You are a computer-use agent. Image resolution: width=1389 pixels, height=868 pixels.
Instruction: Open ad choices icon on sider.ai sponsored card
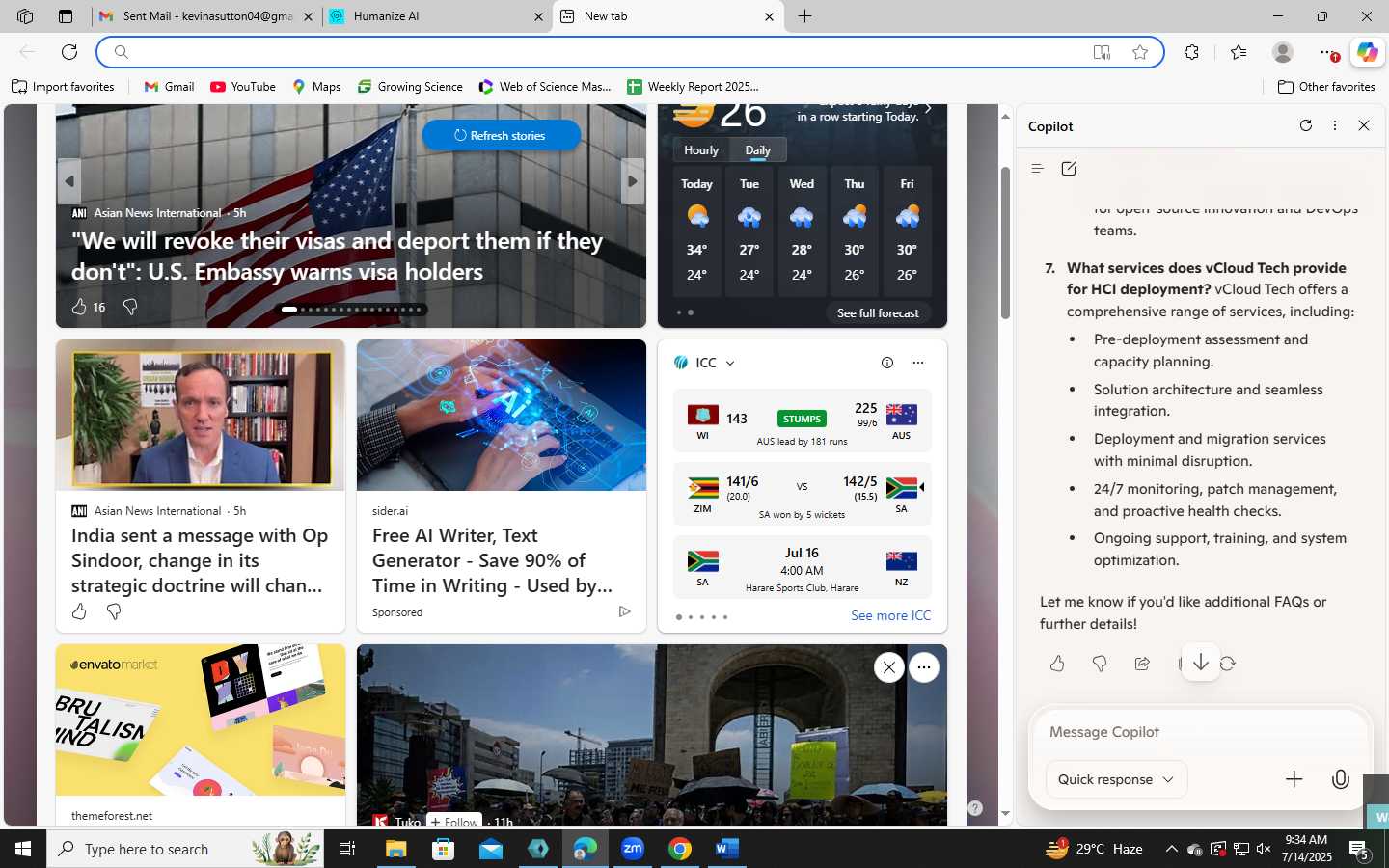point(624,611)
